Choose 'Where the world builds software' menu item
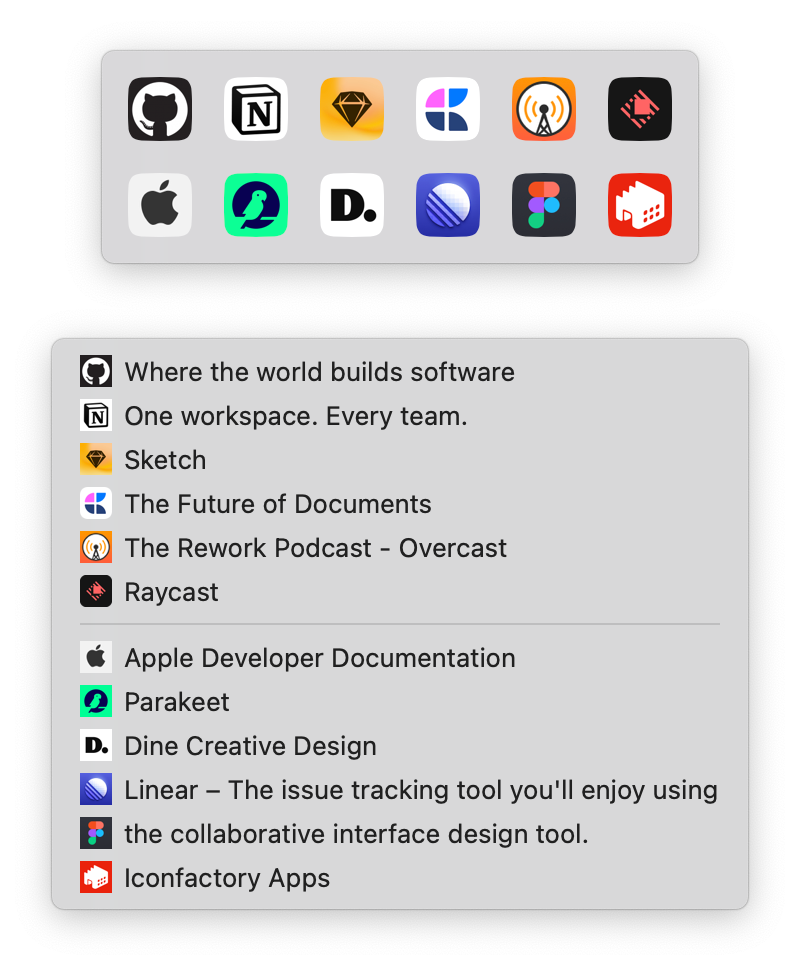This screenshot has height=960, width=800. (x=400, y=371)
